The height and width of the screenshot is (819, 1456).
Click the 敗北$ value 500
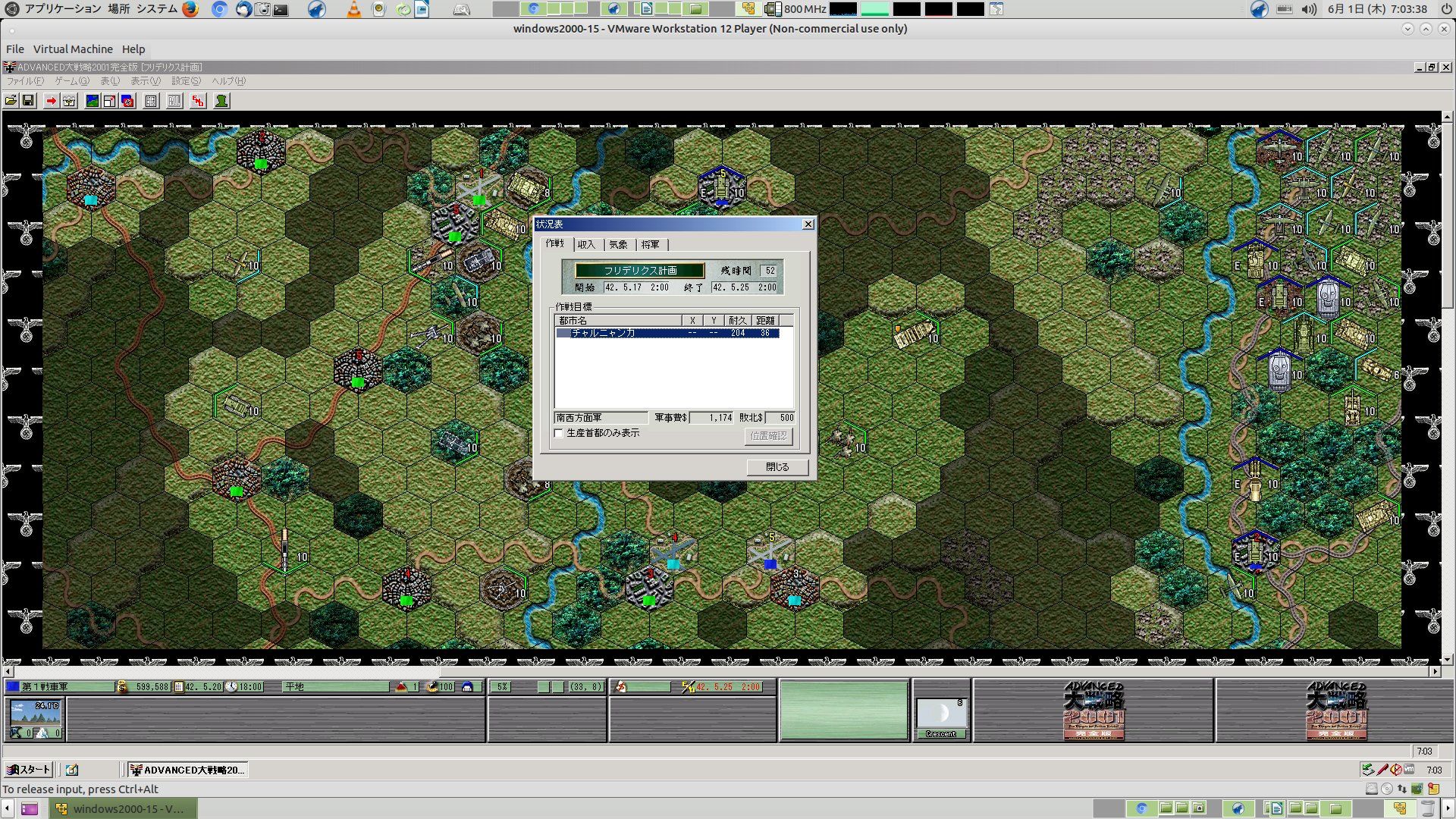pos(781,418)
